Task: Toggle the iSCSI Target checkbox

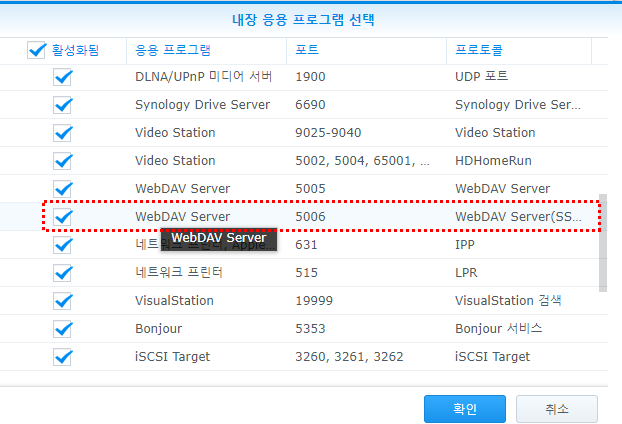Action: (63, 356)
